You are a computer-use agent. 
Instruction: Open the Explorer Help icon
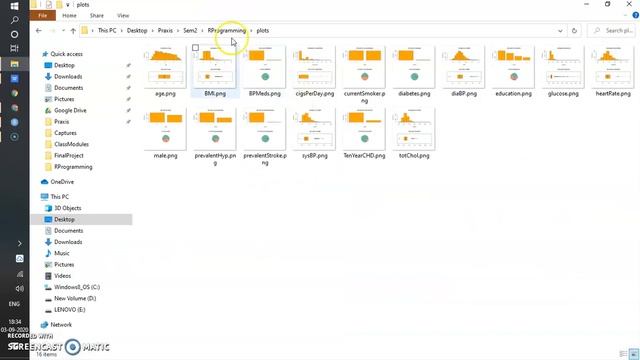pyautogui.click(x=636, y=15)
